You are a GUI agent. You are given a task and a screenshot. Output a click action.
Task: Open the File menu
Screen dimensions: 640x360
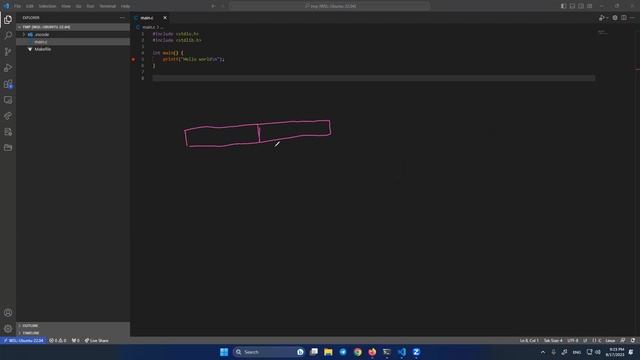(x=17, y=6)
